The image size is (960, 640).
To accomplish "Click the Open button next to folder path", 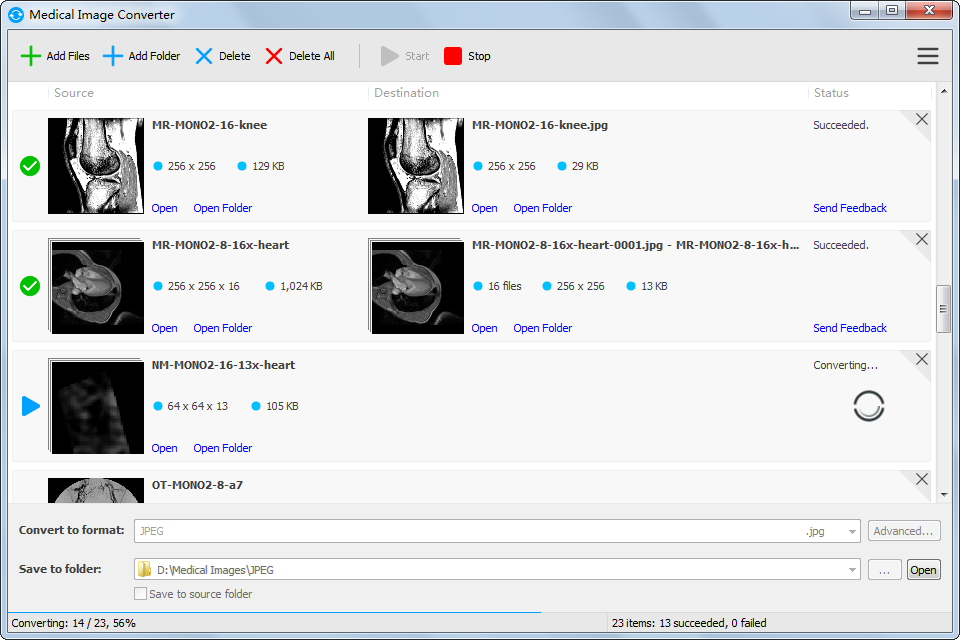I will click(x=923, y=570).
